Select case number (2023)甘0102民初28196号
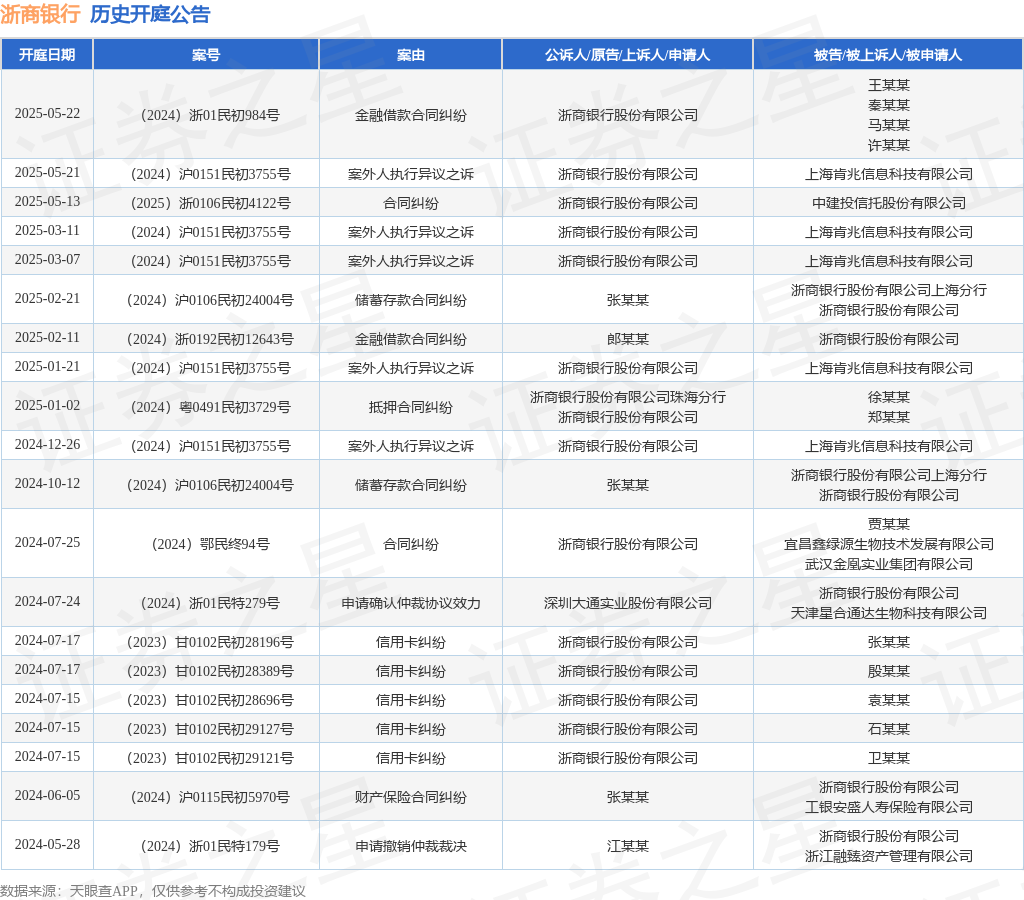 tap(210, 642)
